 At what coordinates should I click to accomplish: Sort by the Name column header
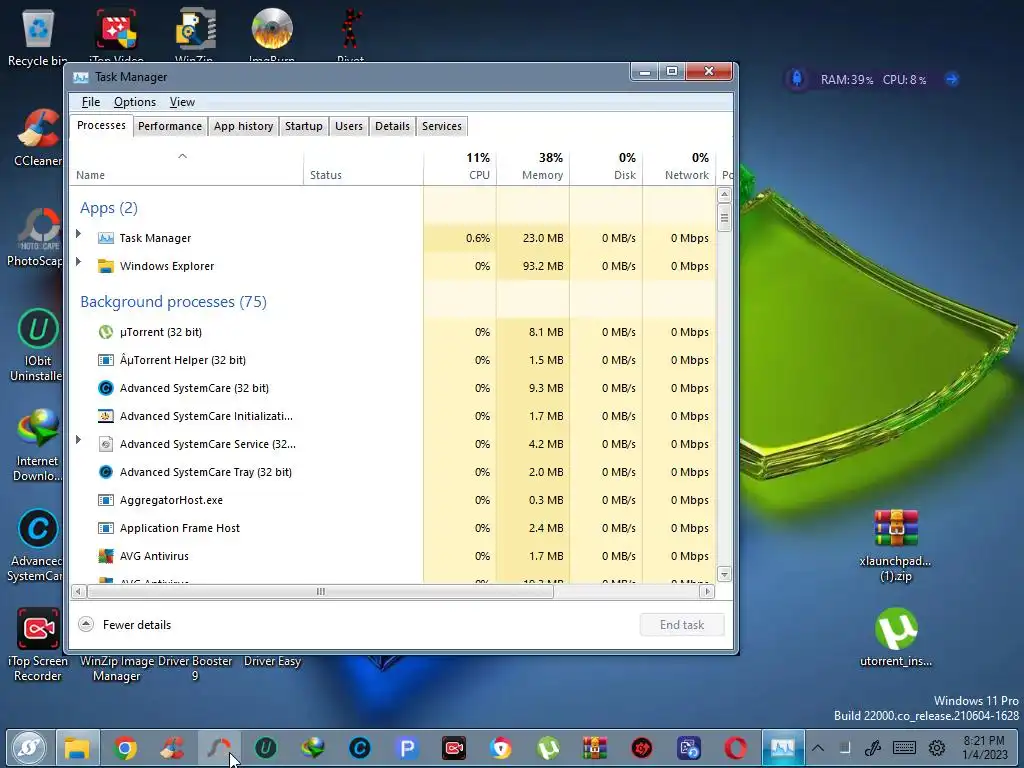pyautogui.click(x=187, y=167)
